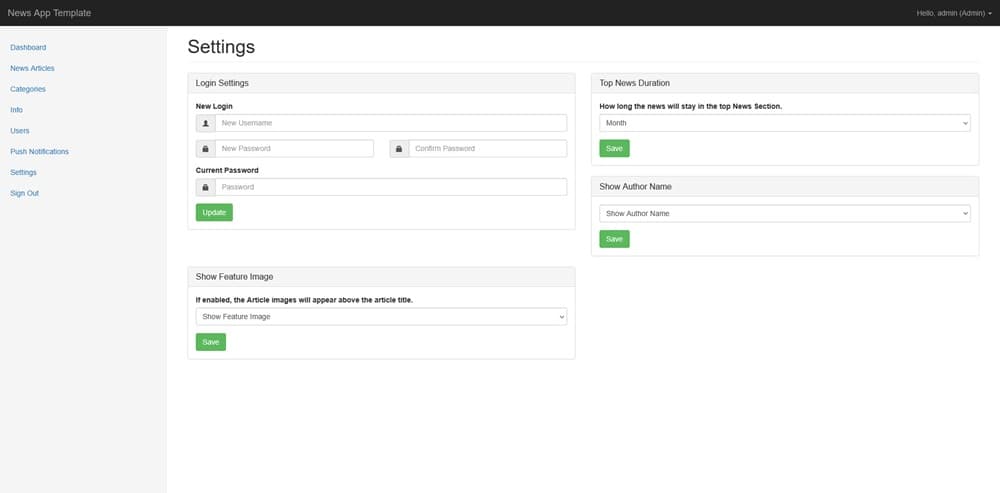The width and height of the screenshot is (1000, 493).
Task: Go to Dashboard in the sidebar
Action: click(28, 48)
